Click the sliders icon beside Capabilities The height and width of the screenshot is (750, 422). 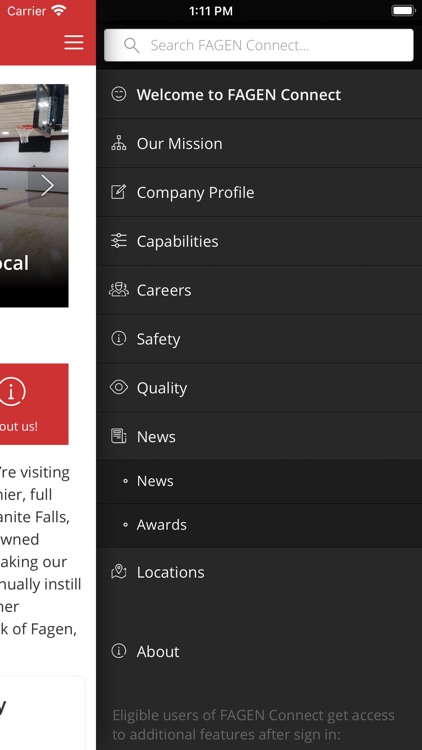(118, 241)
